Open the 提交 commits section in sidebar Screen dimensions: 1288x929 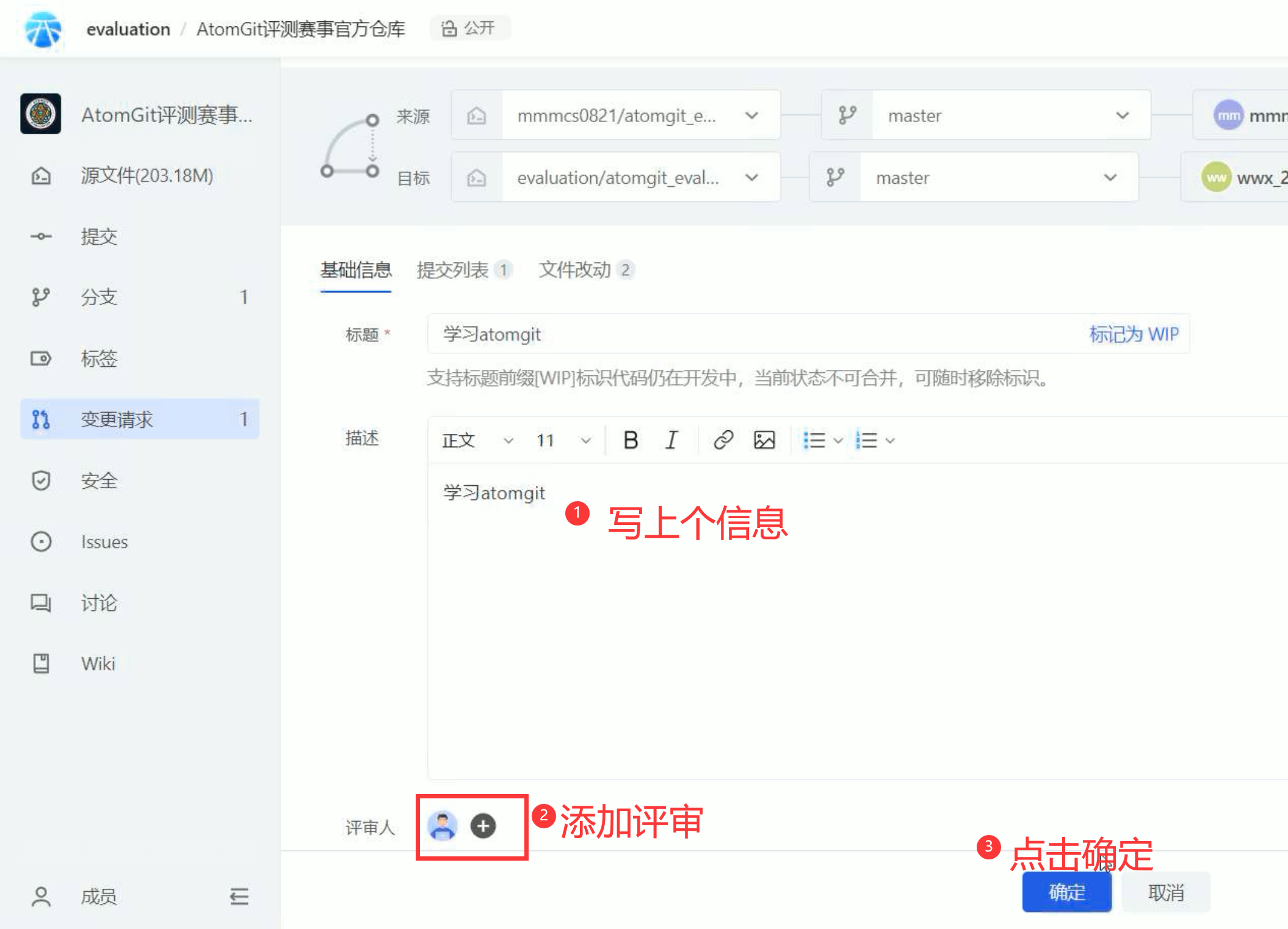pos(99,237)
